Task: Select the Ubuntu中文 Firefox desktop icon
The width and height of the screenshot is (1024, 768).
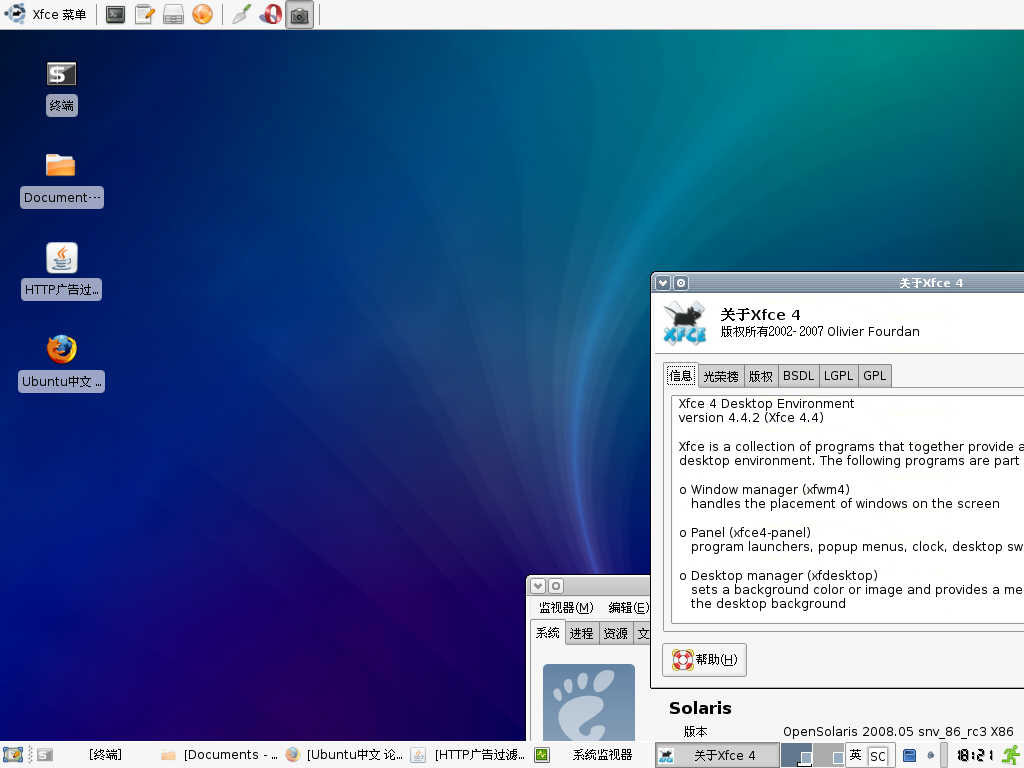Action: (x=62, y=363)
